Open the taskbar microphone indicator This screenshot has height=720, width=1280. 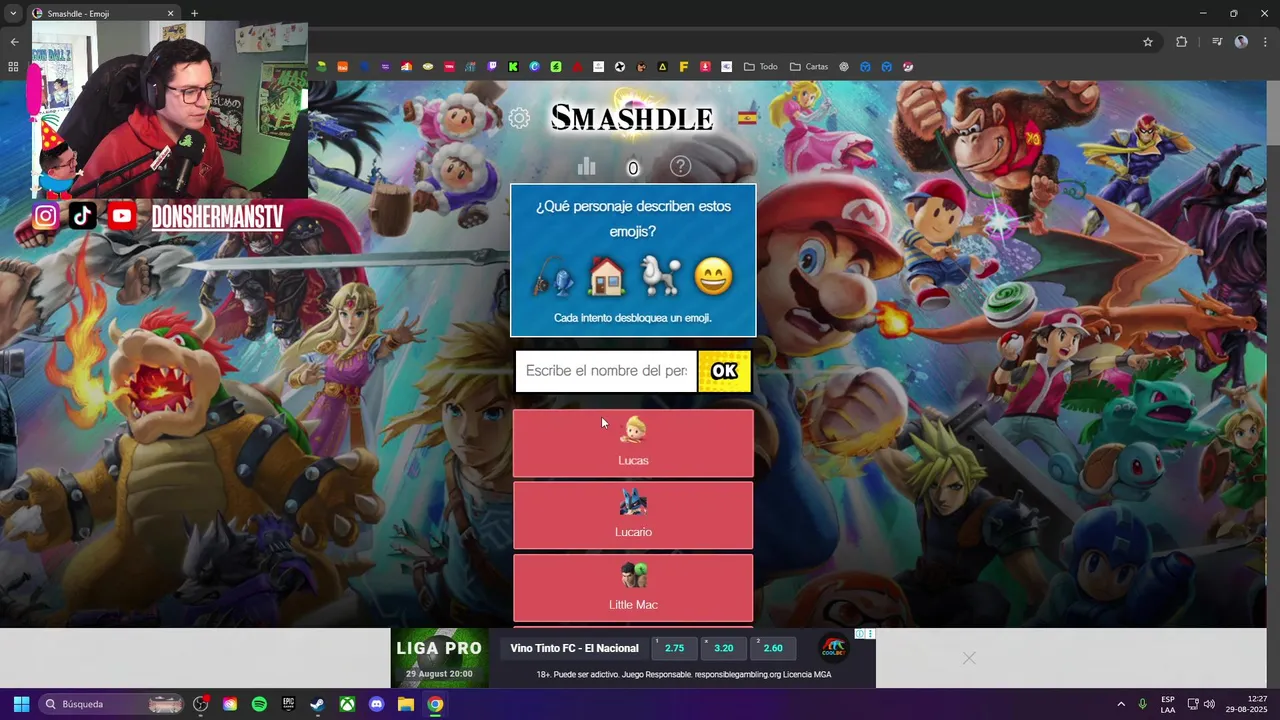1142,704
